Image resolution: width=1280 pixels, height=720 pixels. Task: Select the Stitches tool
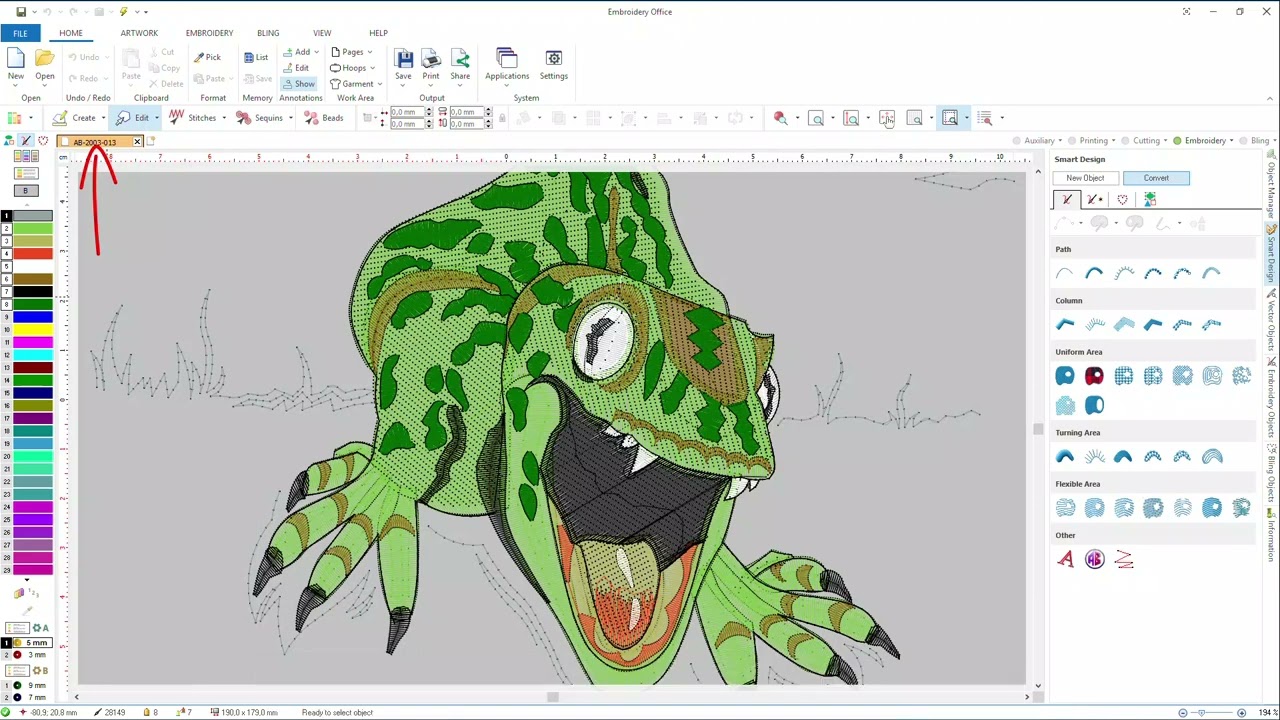193,118
